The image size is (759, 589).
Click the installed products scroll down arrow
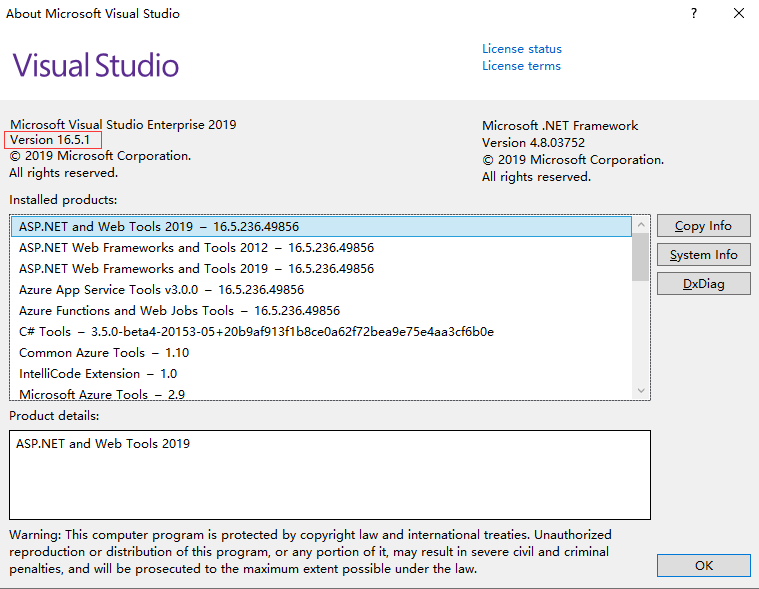(x=641, y=391)
